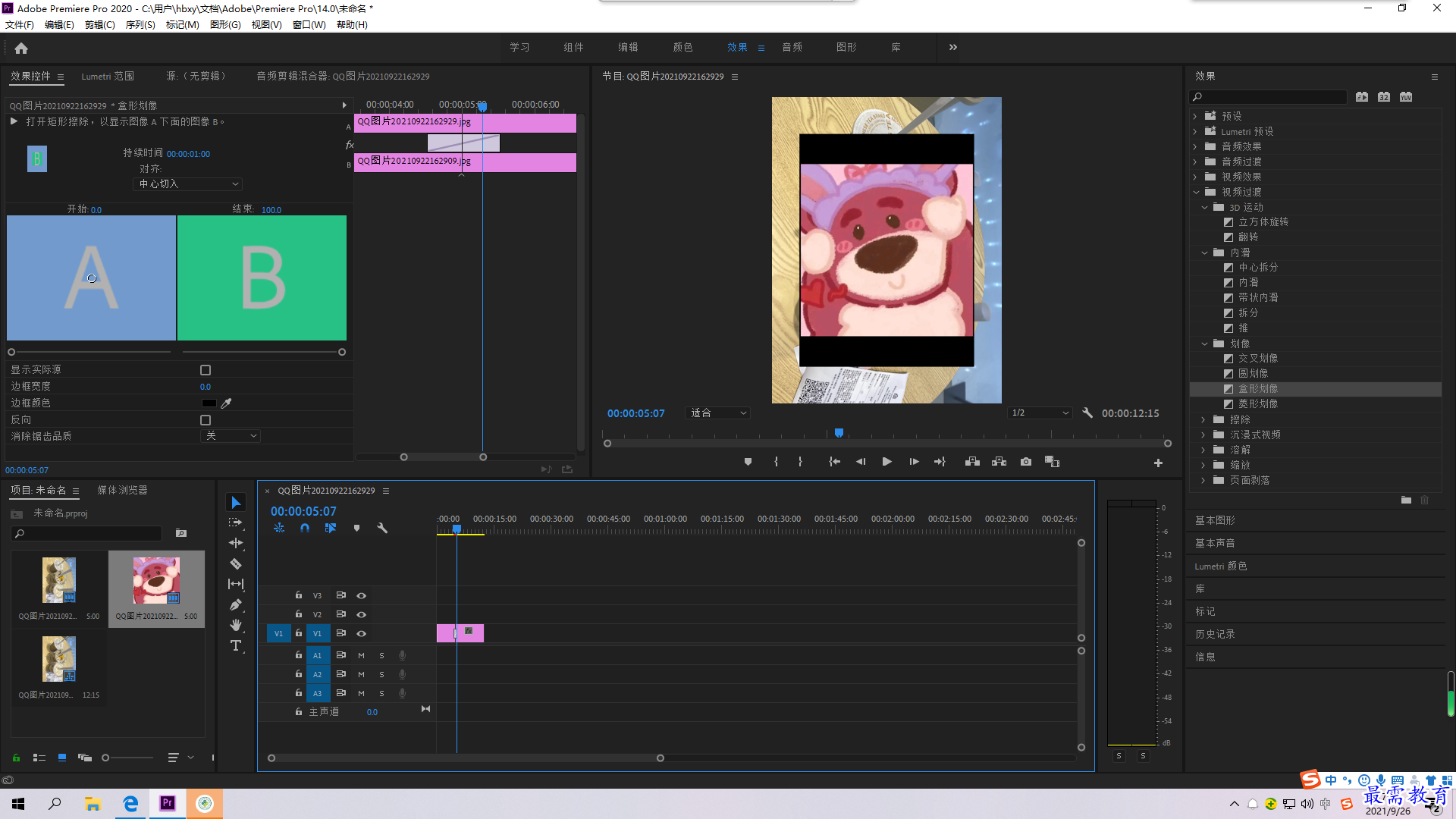Switch project panel to icon view

[62, 758]
